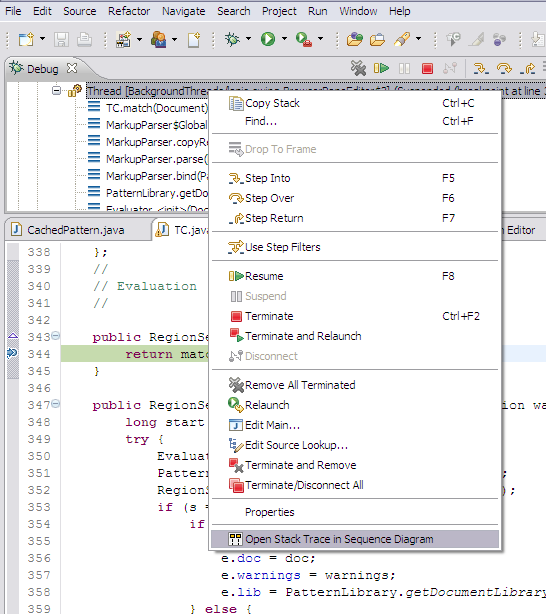This screenshot has height=614, width=546.
Task: Open the Refactor menu
Action: click(129, 11)
